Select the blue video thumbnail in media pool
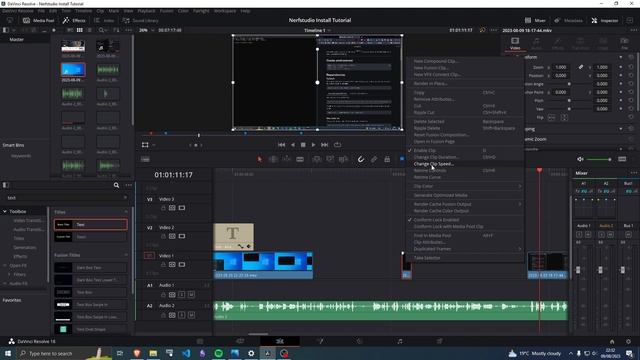This screenshot has width=640, height=360. coord(73,70)
